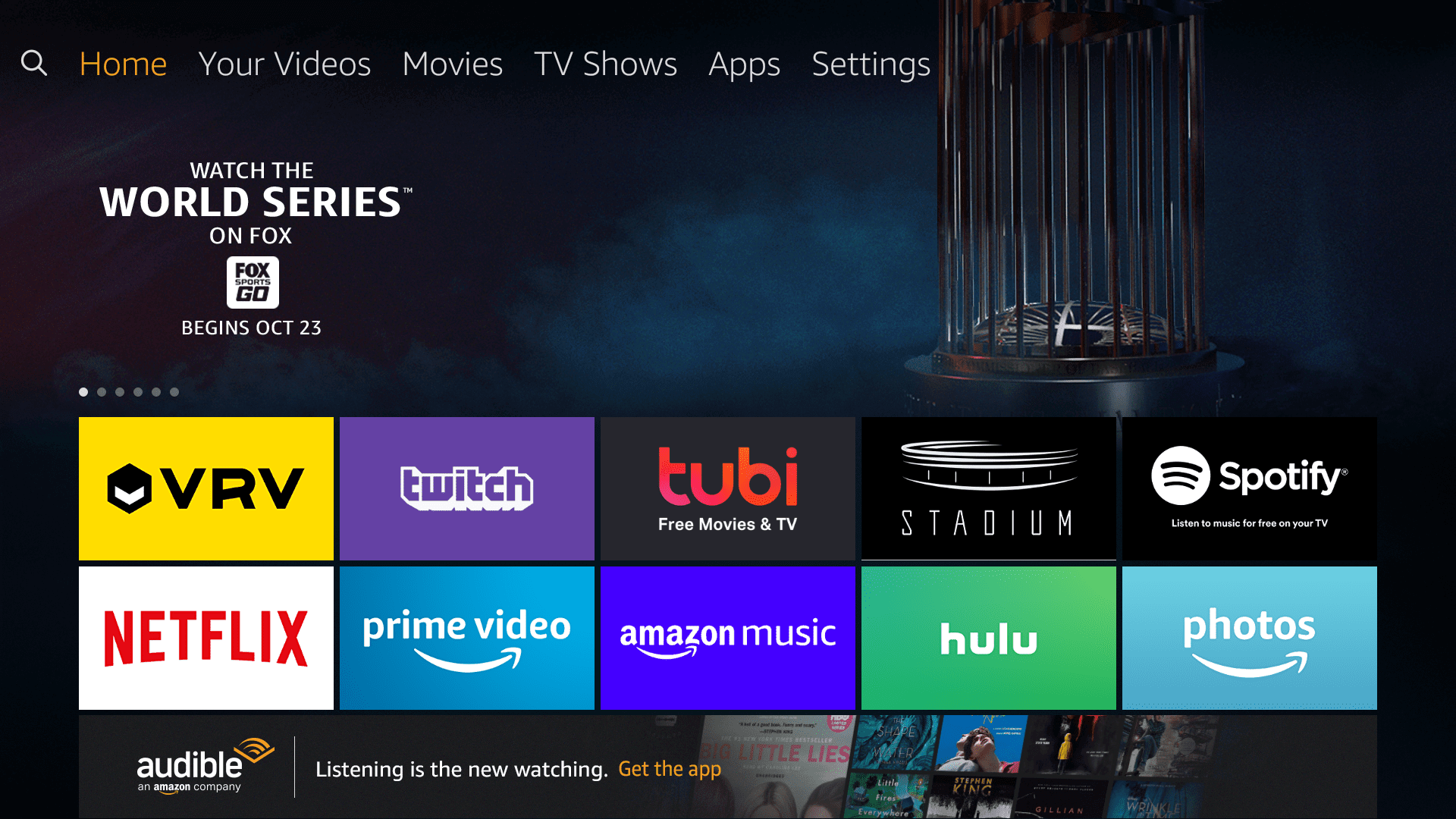Launch Tubi Free Movies & TV
The height and width of the screenshot is (819, 1456).
click(727, 490)
